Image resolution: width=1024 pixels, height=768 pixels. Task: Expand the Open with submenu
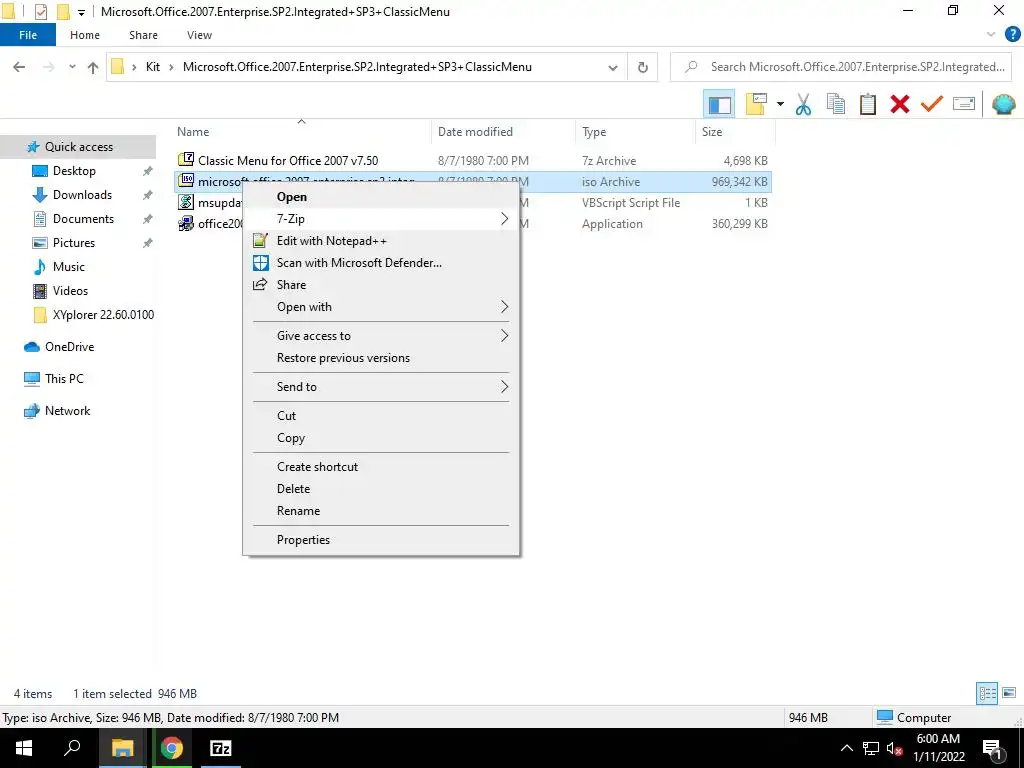(x=381, y=307)
